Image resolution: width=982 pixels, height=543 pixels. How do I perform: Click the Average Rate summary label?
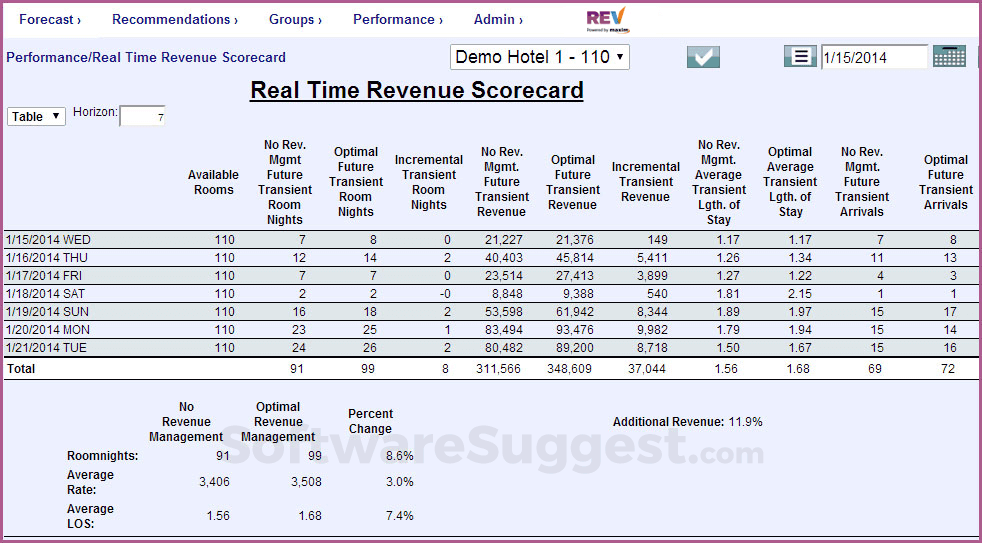pyautogui.click(x=91, y=482)
